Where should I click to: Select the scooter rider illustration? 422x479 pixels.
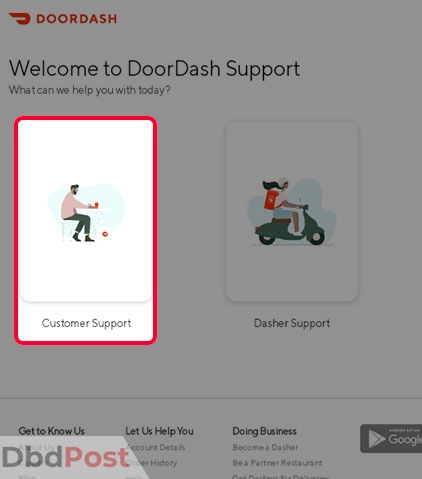coord(291,211)
